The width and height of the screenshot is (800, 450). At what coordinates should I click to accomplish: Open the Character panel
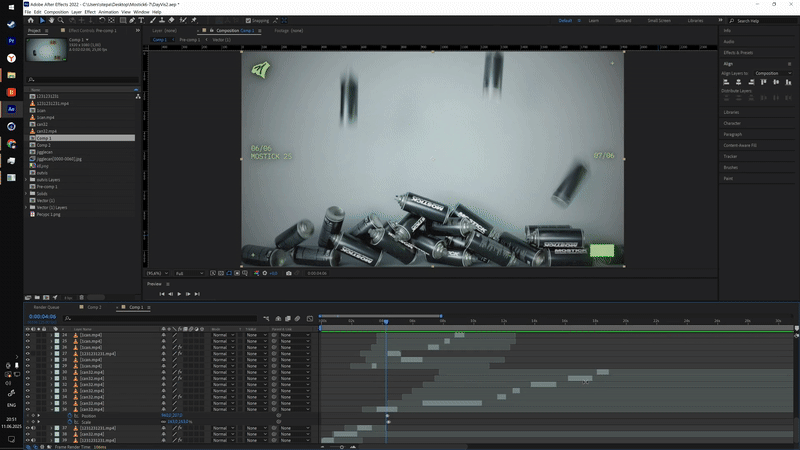point(732,123)
